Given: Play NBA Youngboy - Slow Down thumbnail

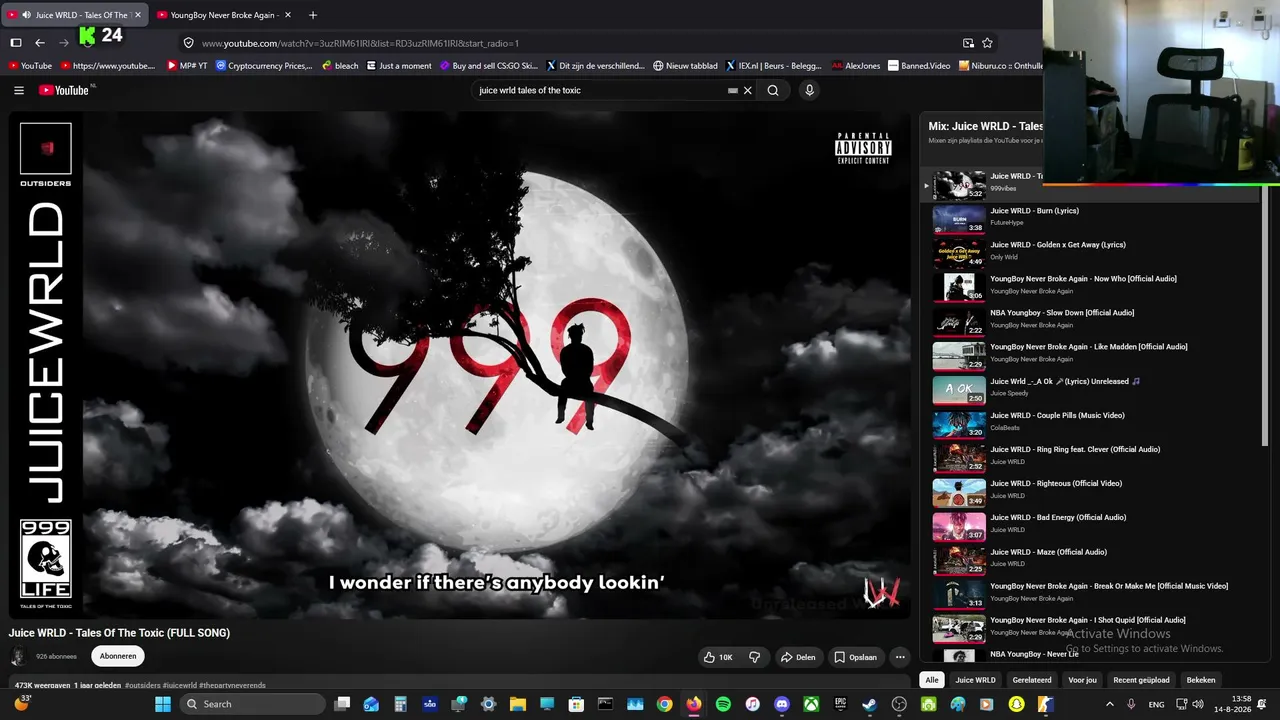Looking at the screenshot, I should pos(959,321).
